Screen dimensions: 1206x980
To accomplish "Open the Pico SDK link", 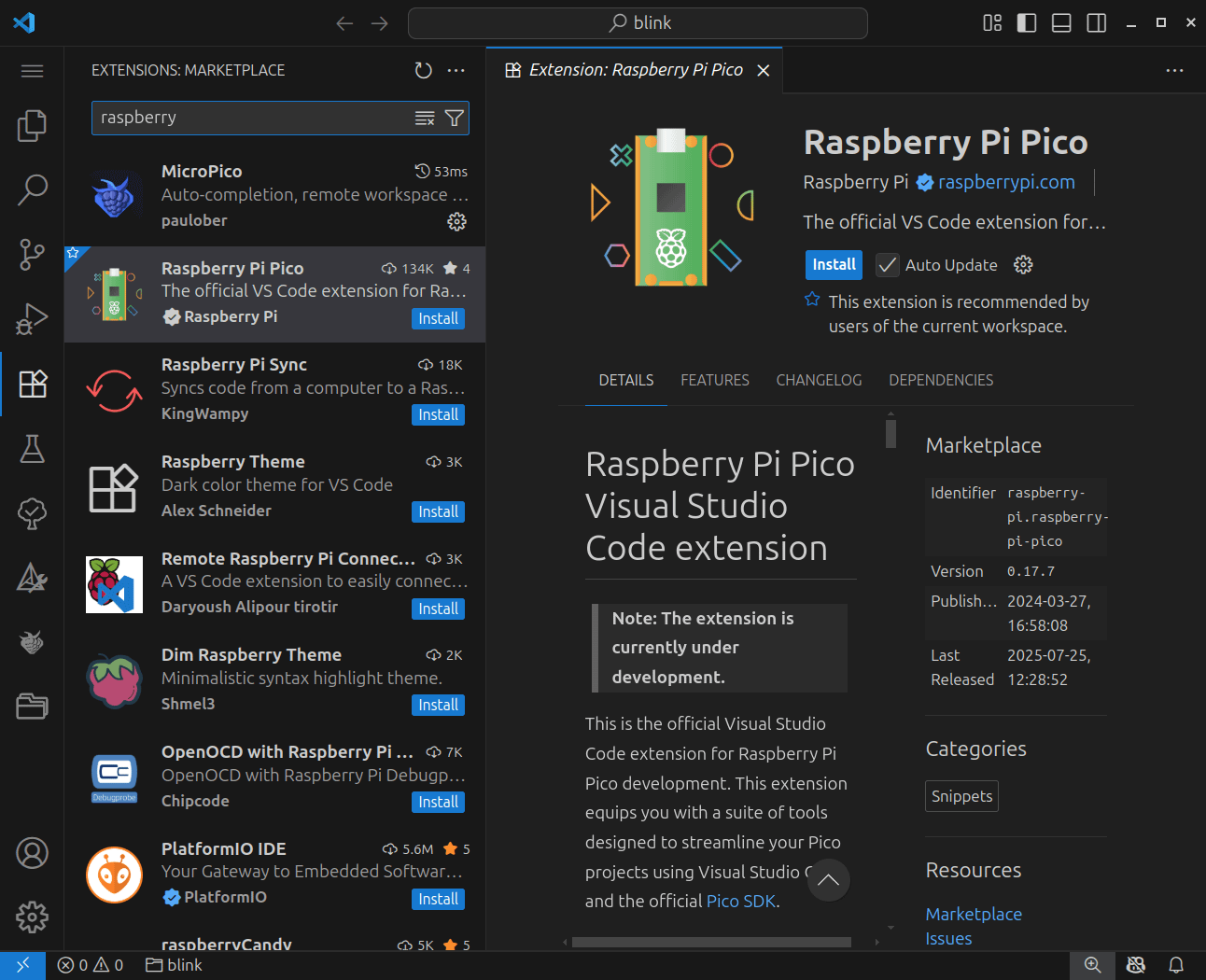I will [x=741, y=902].
